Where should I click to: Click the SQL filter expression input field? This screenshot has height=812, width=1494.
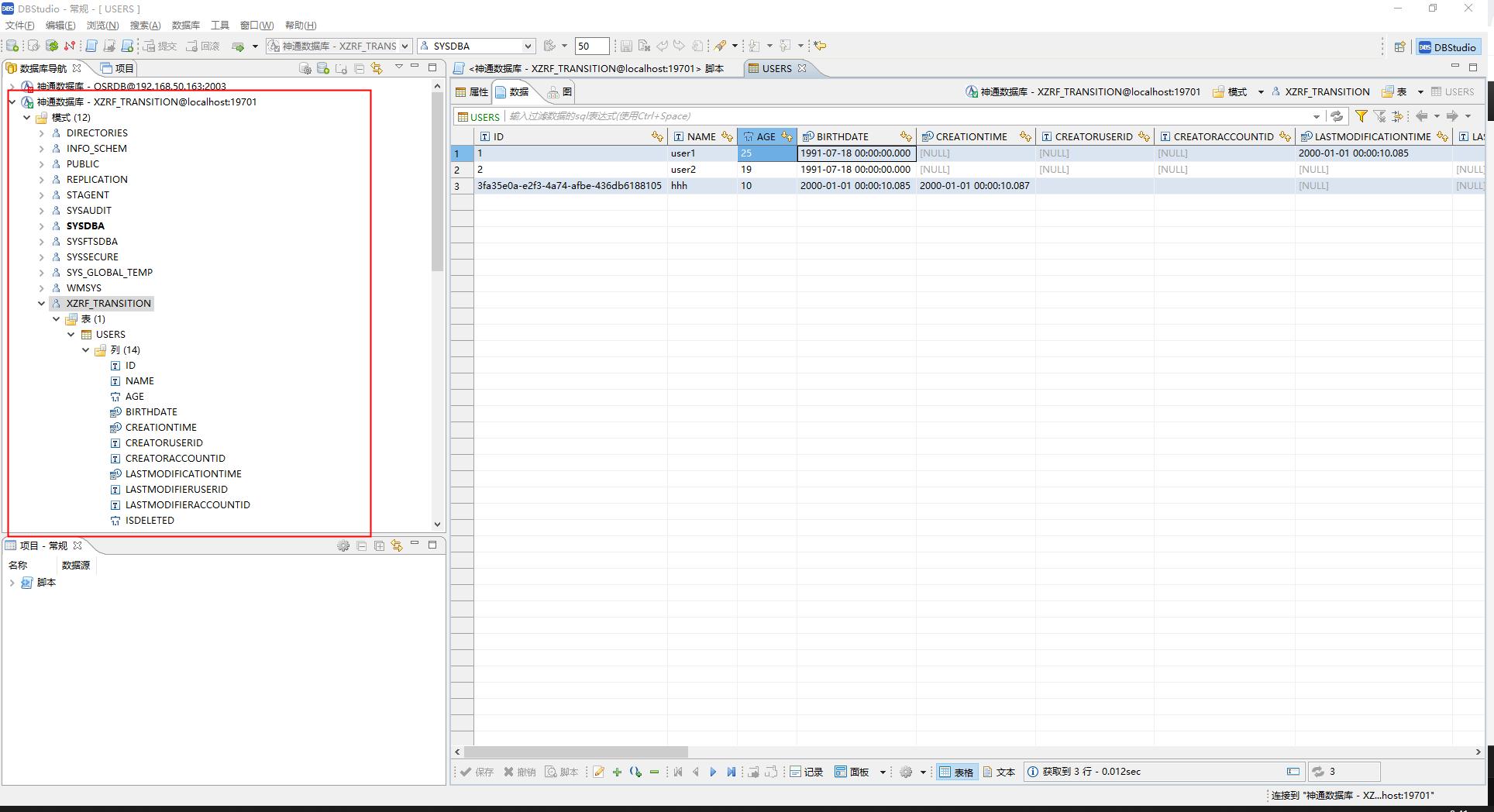click(909, 116)
